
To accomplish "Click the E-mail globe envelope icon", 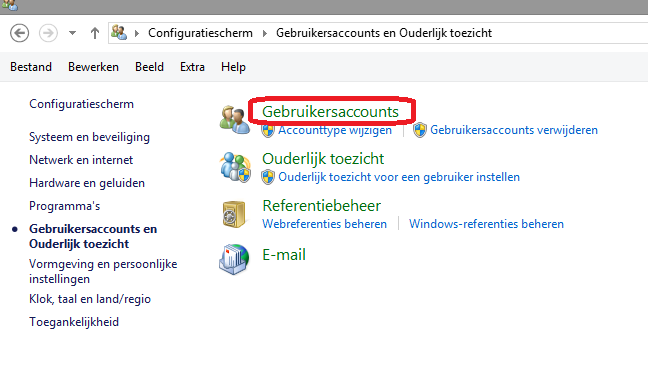I will click(x=234, y=259).
